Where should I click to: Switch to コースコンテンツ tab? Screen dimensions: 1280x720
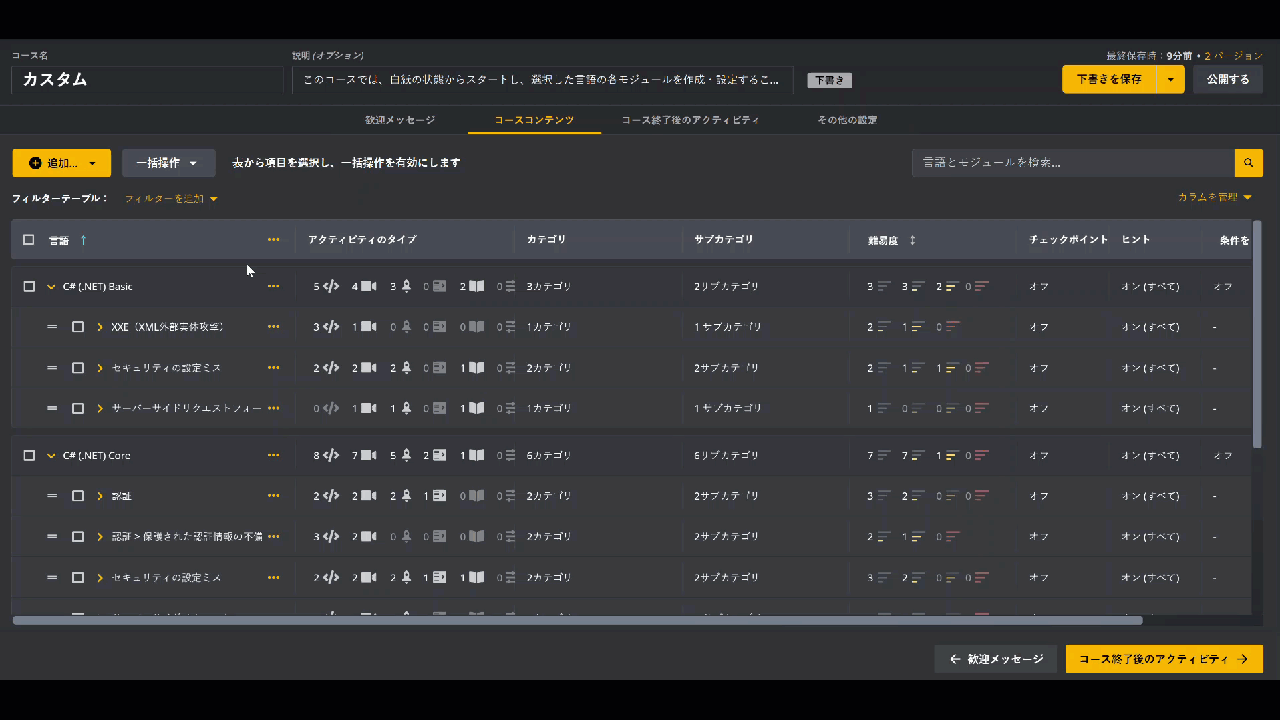[x=534, y=120]
